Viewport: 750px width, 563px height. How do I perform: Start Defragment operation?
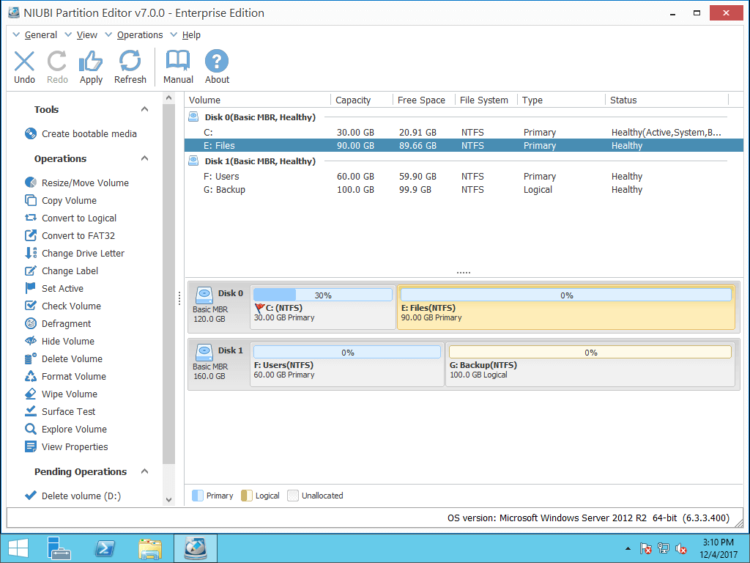point(57,324)
